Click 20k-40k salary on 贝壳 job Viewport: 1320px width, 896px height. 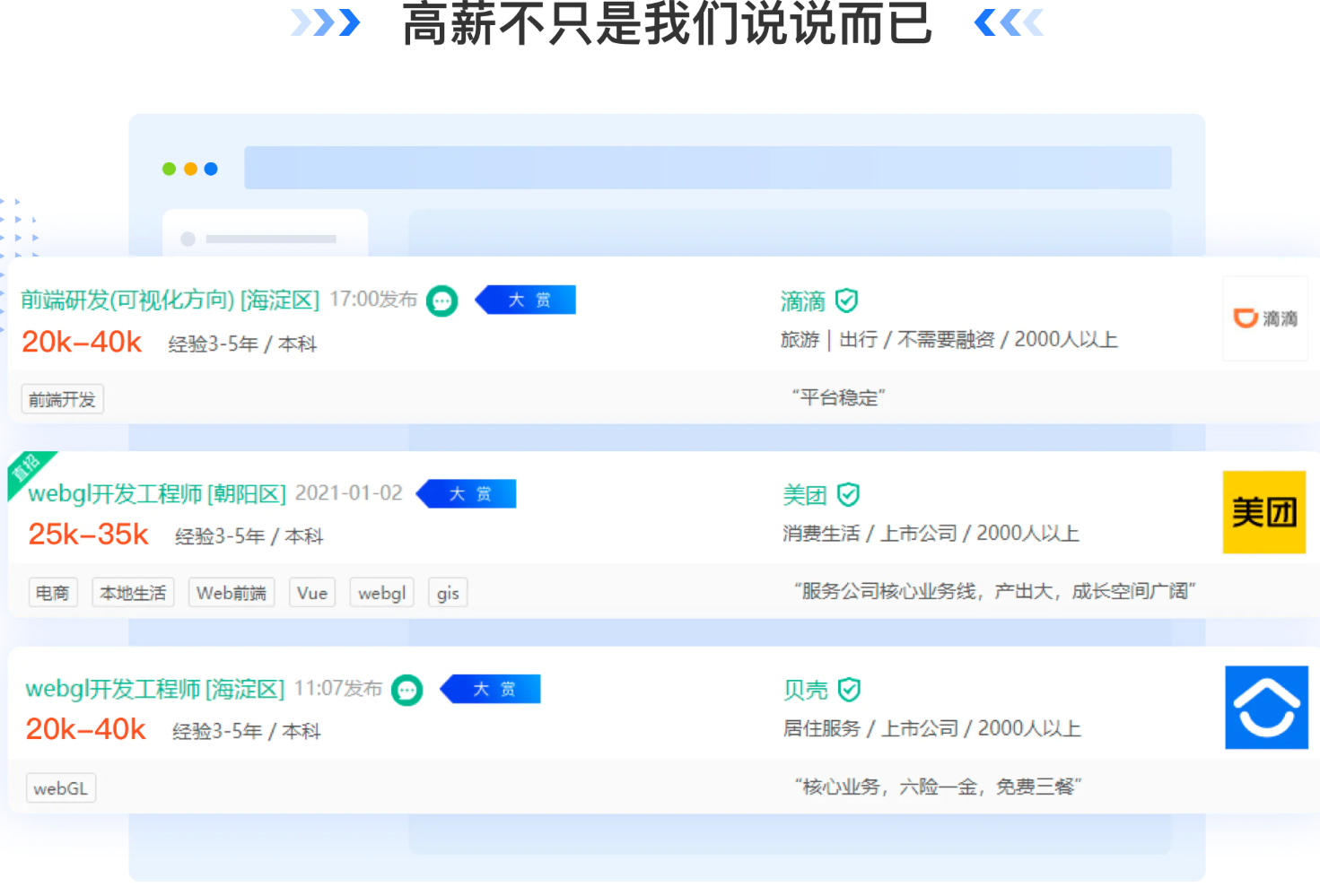click(85, 729)
